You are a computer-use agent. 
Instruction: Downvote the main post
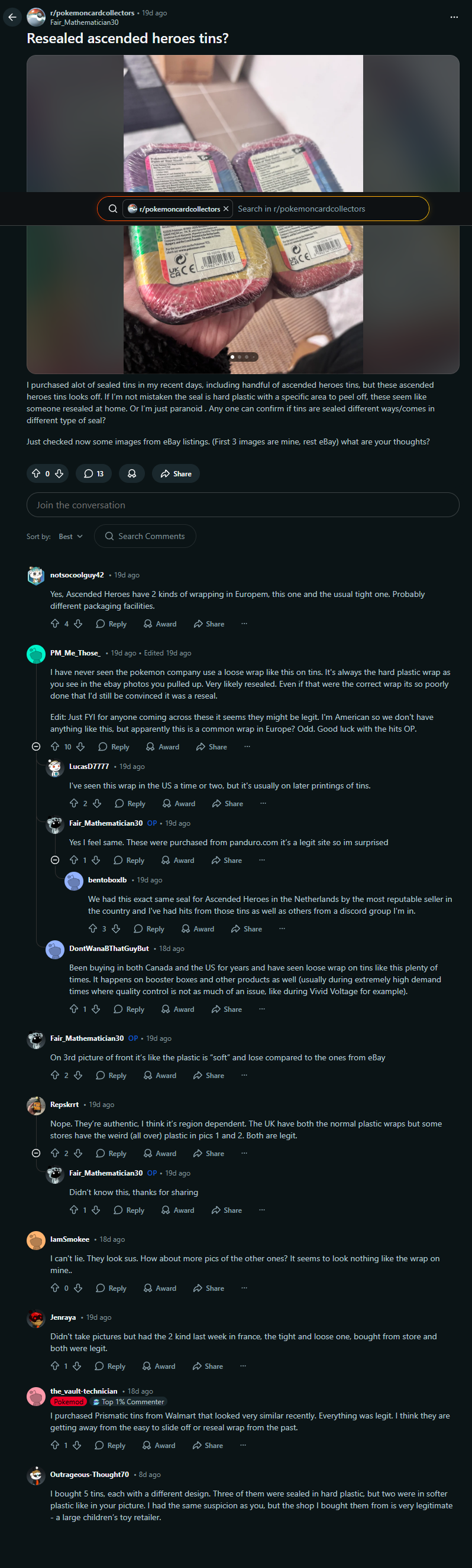(x=59, y=473)
